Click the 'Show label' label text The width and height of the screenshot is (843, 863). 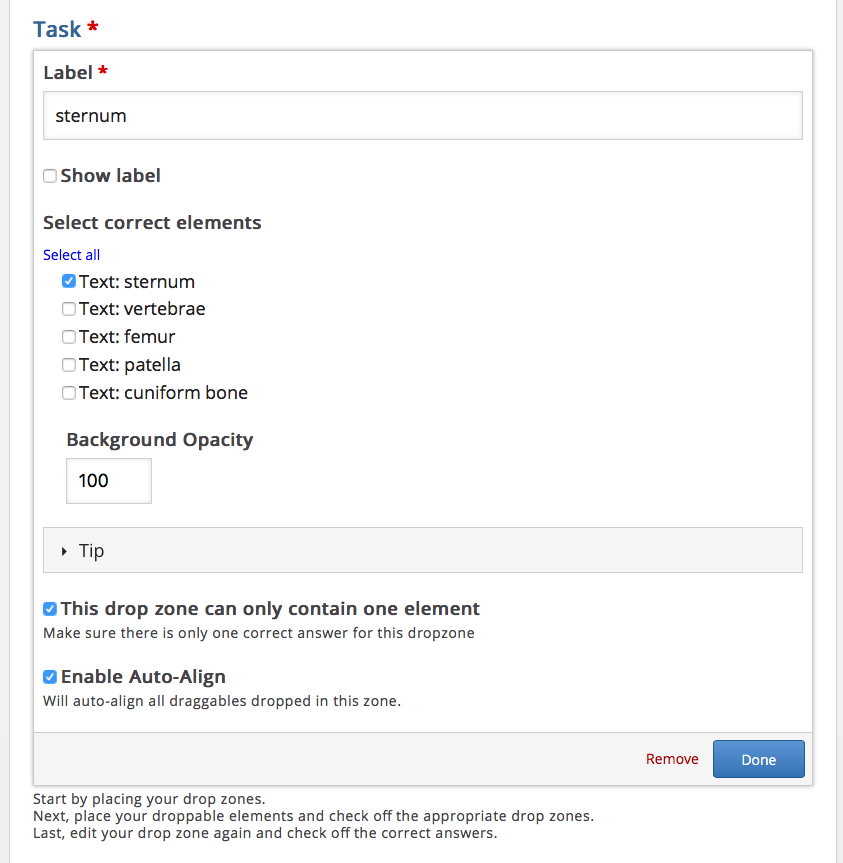[111, 176]
